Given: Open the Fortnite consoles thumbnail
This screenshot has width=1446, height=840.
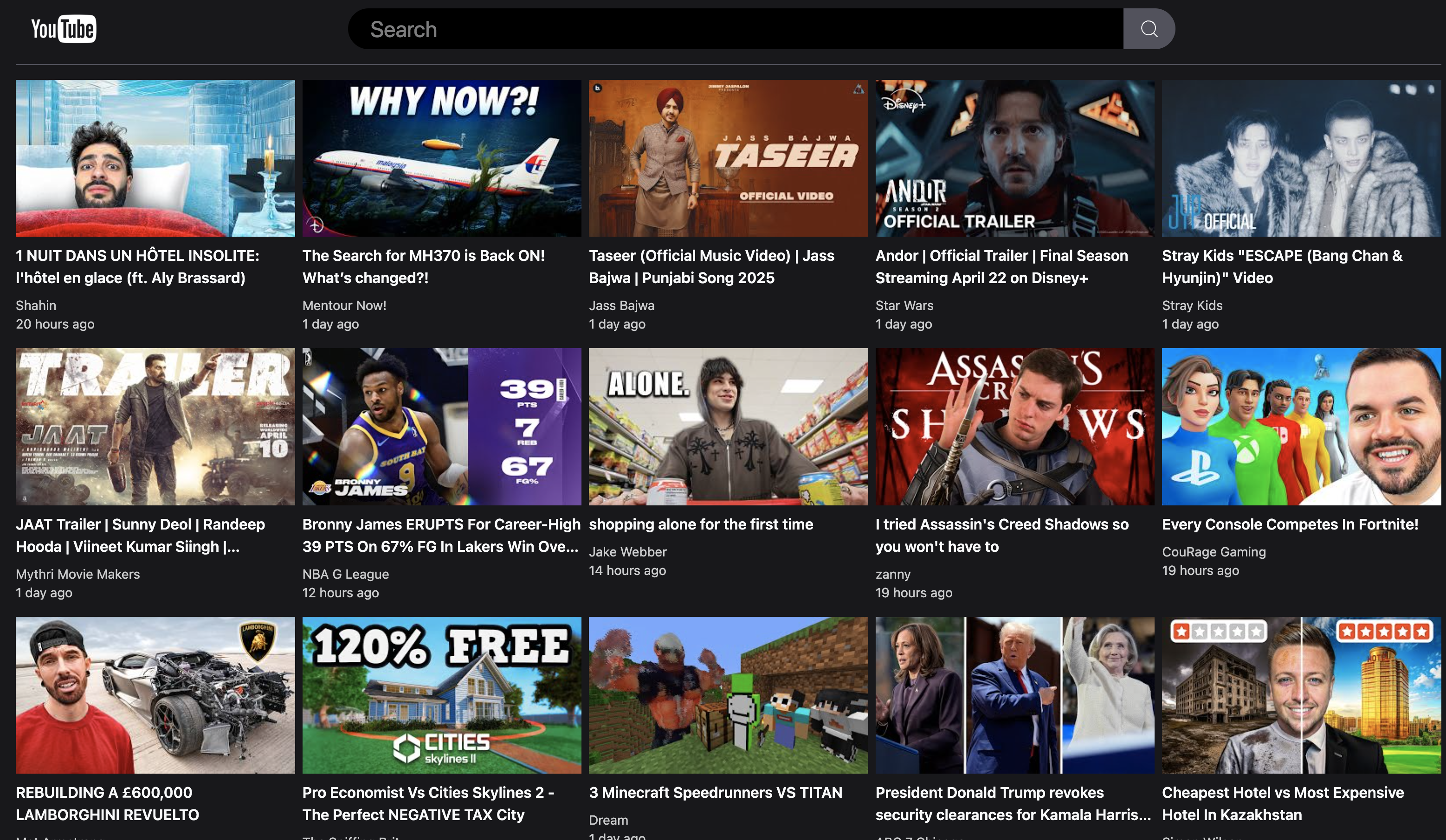Looking at the screenshot, I should (x=1301, y=426).
